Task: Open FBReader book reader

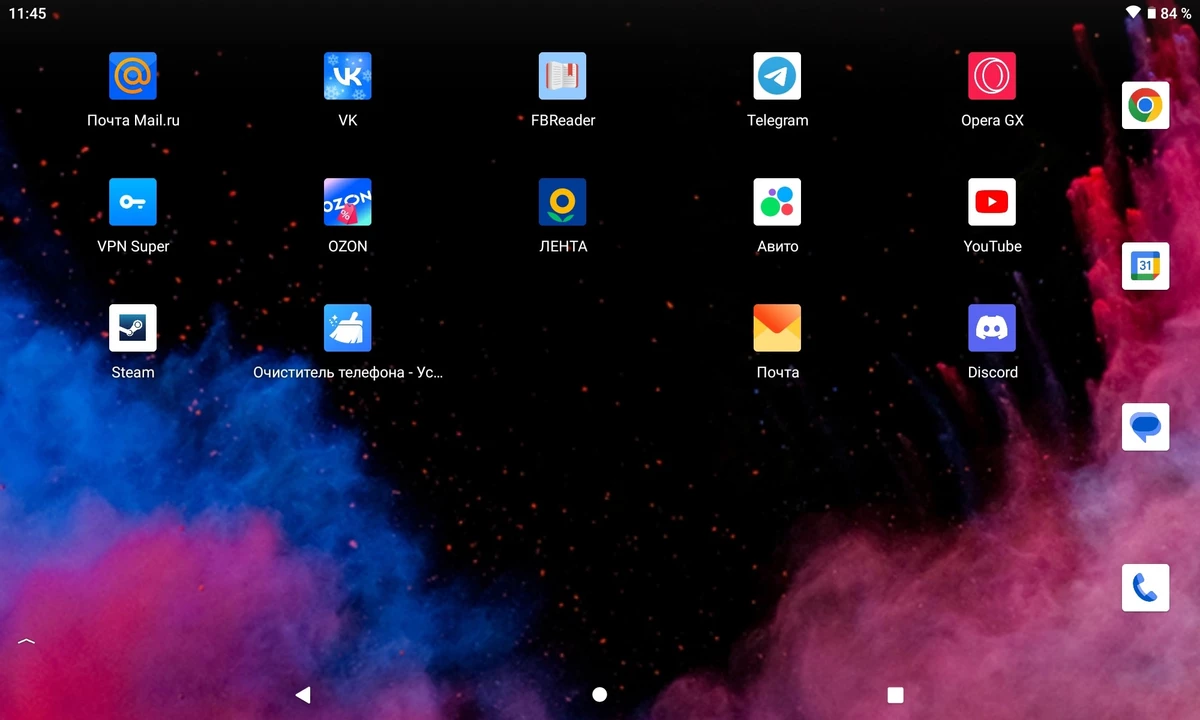Action: point(563,77)
